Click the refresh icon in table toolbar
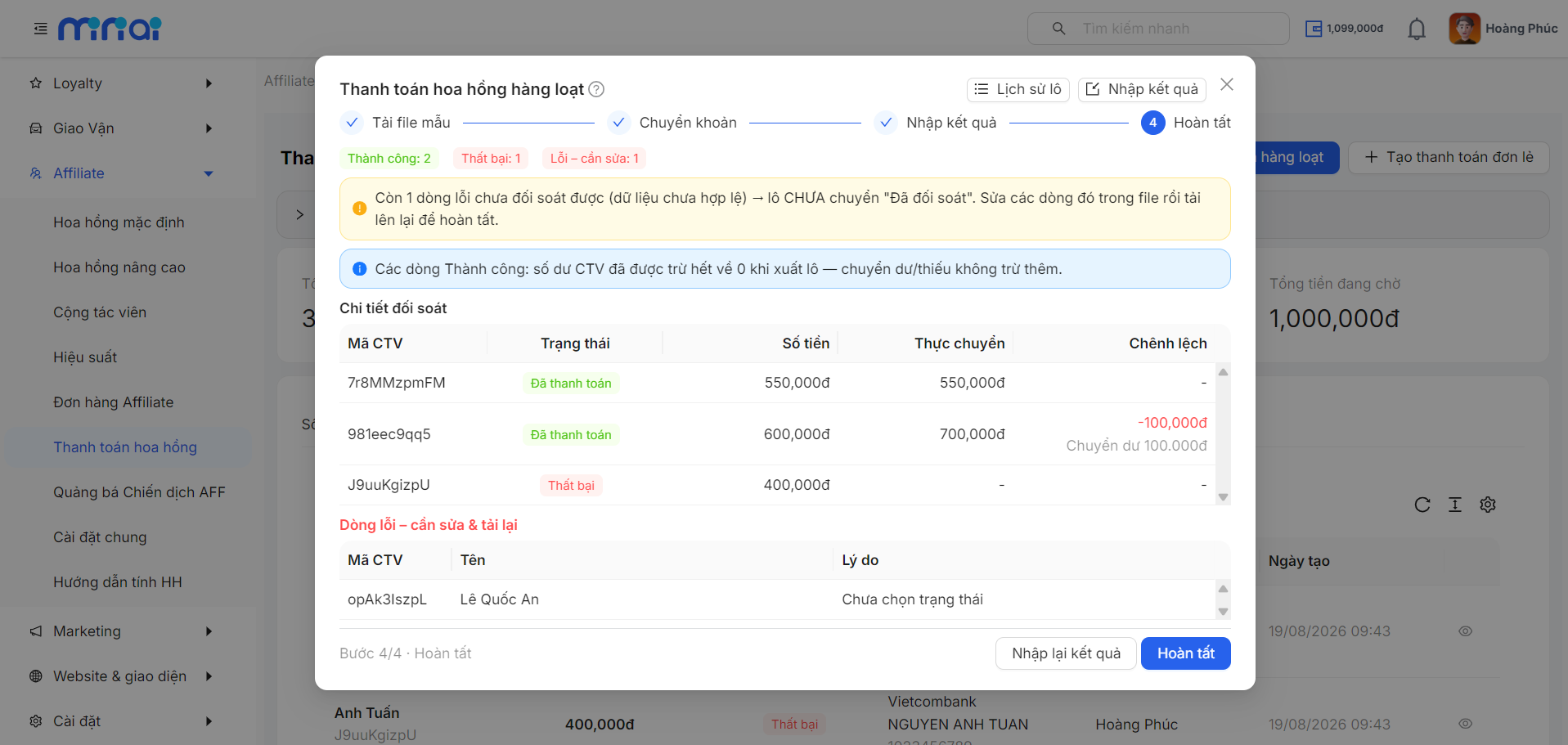This screenshot has width=1568, height=745. click(x=1422, y=505)
